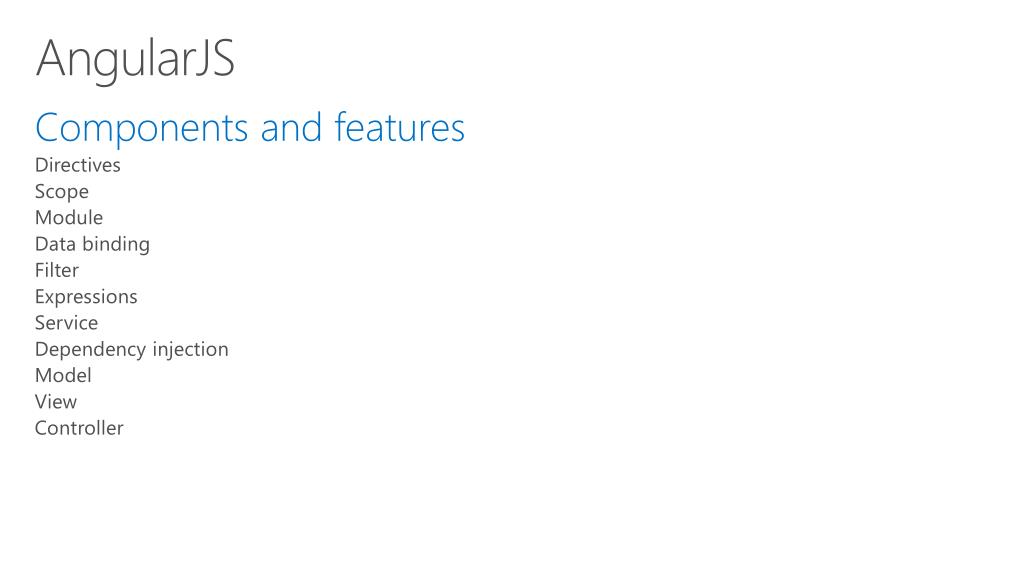
Task: Click the word "Components" in the heading
Action: [x=142, y=128]
